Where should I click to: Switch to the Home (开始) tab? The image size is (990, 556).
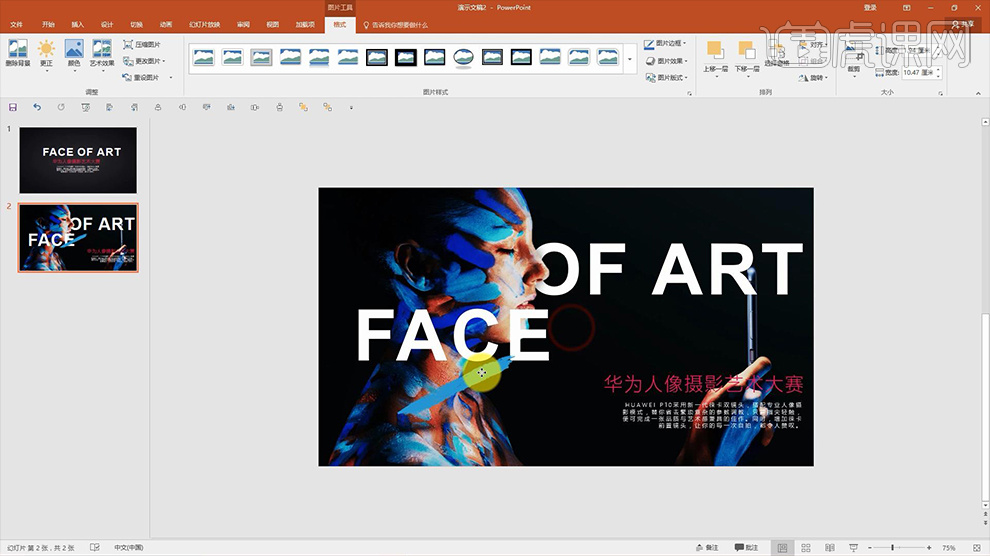point(49,25)
